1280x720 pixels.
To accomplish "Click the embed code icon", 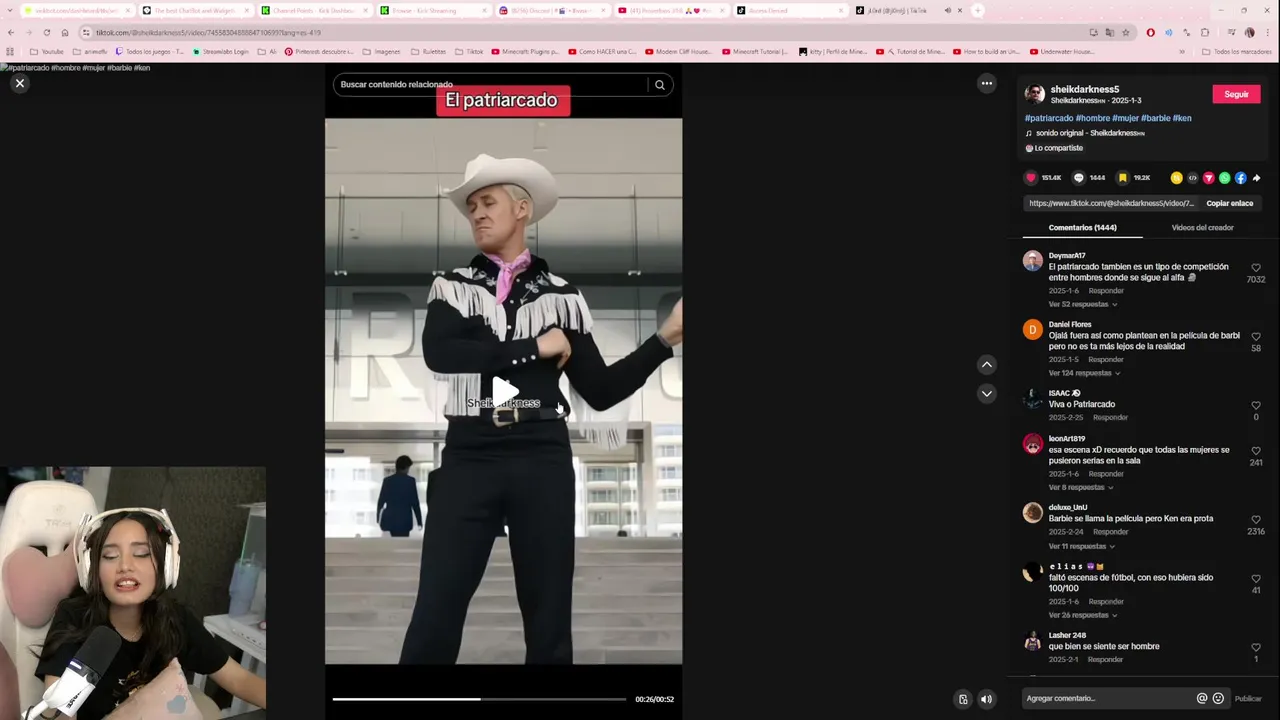I will [1192, 178].
